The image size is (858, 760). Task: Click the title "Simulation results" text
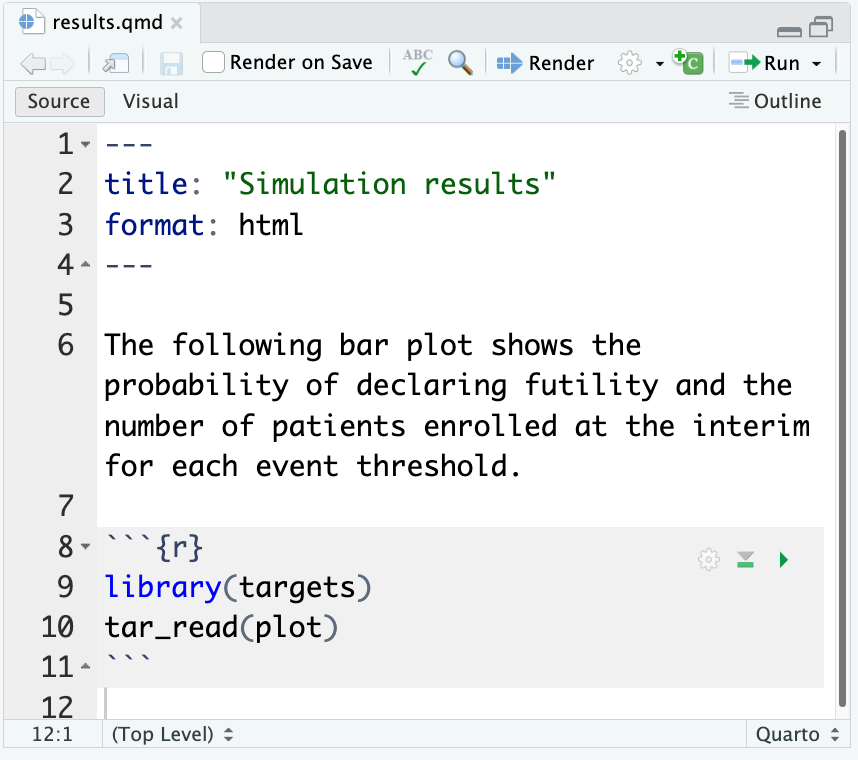[x=389, y=184]
